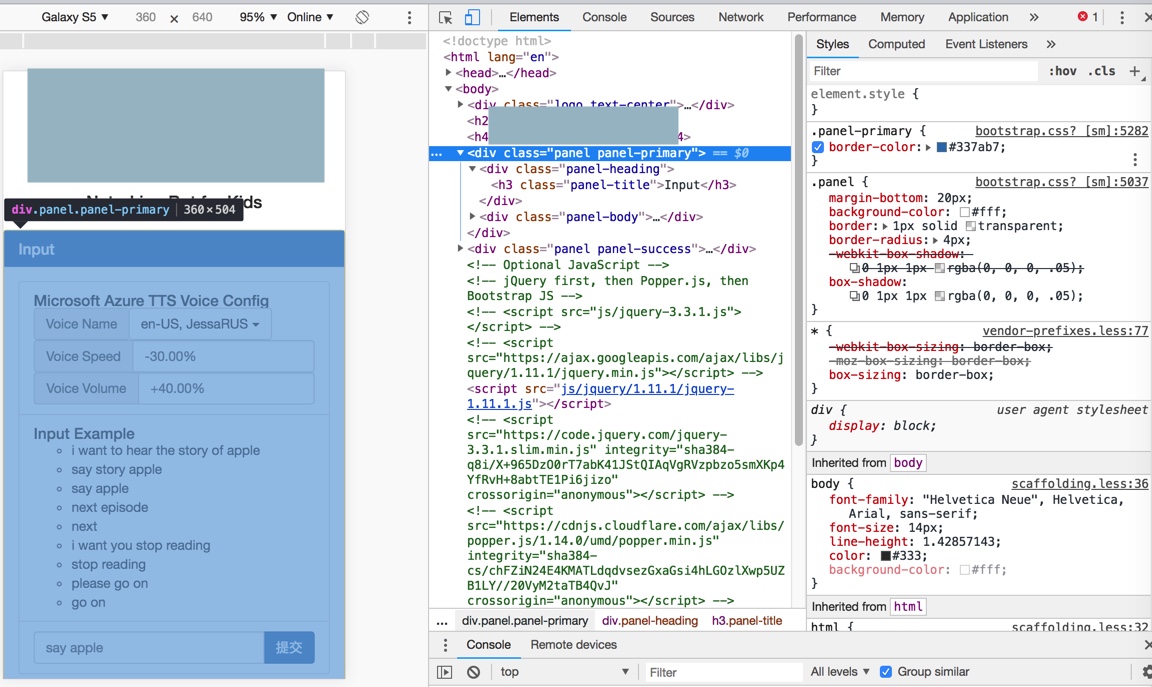
Task: Click the console Filter input field
Action: 722,672
